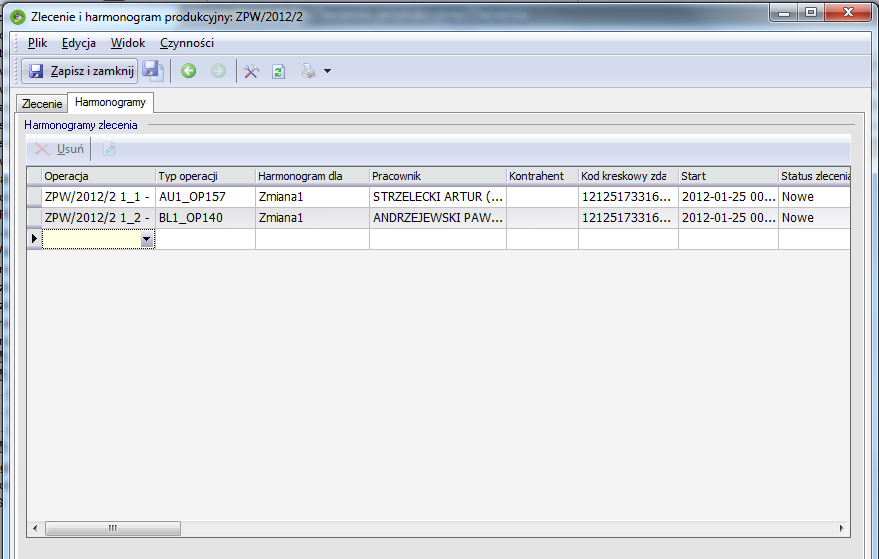879x559 pixels.
Task: Select the row header of second row
Action: 34,218
